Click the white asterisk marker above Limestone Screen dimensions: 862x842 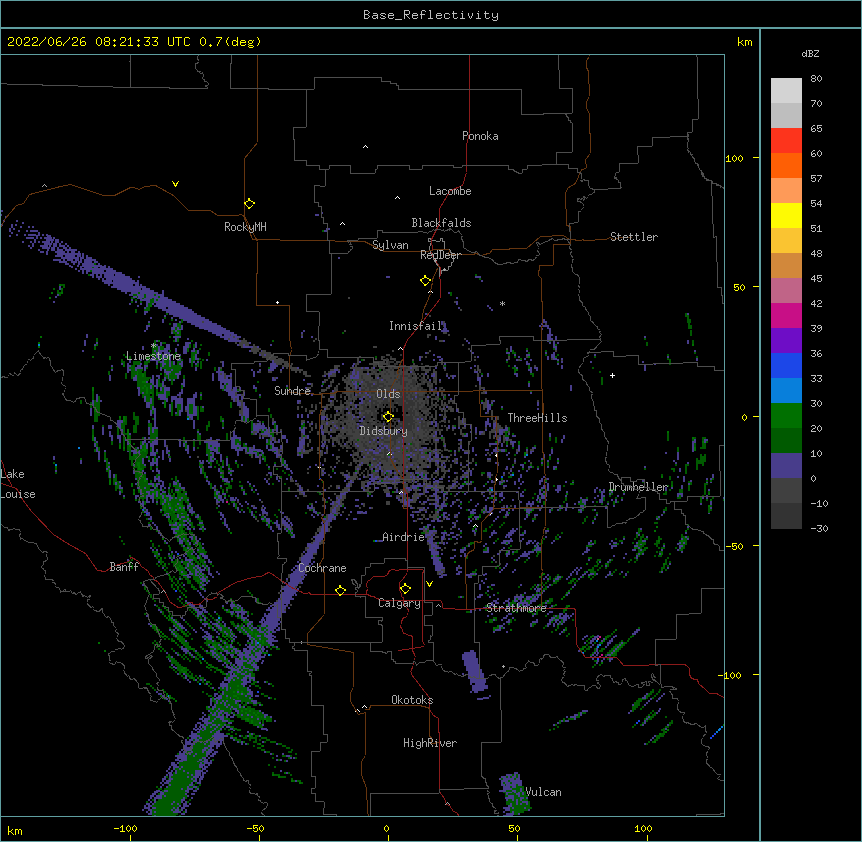coord(153,346)
